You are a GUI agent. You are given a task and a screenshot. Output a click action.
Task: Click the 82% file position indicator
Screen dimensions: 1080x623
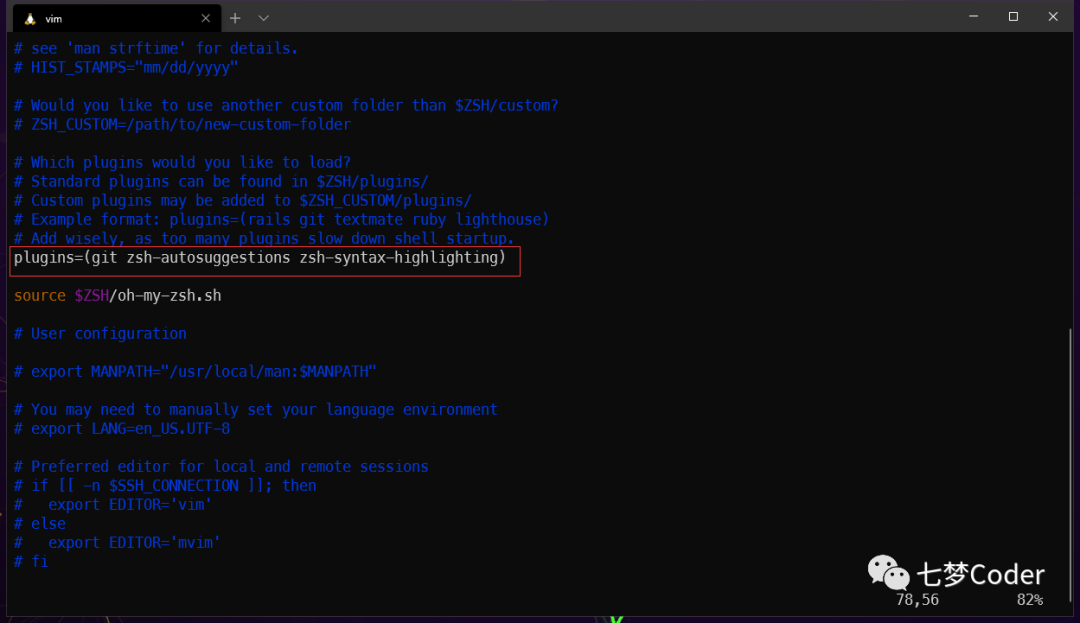click(1030, 600)
